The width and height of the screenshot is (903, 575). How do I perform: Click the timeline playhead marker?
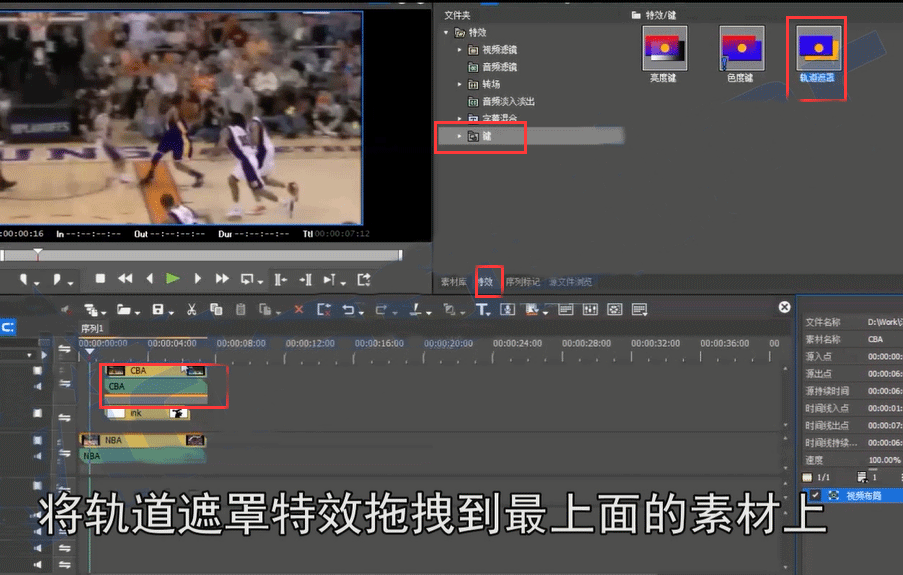(90, 350)
